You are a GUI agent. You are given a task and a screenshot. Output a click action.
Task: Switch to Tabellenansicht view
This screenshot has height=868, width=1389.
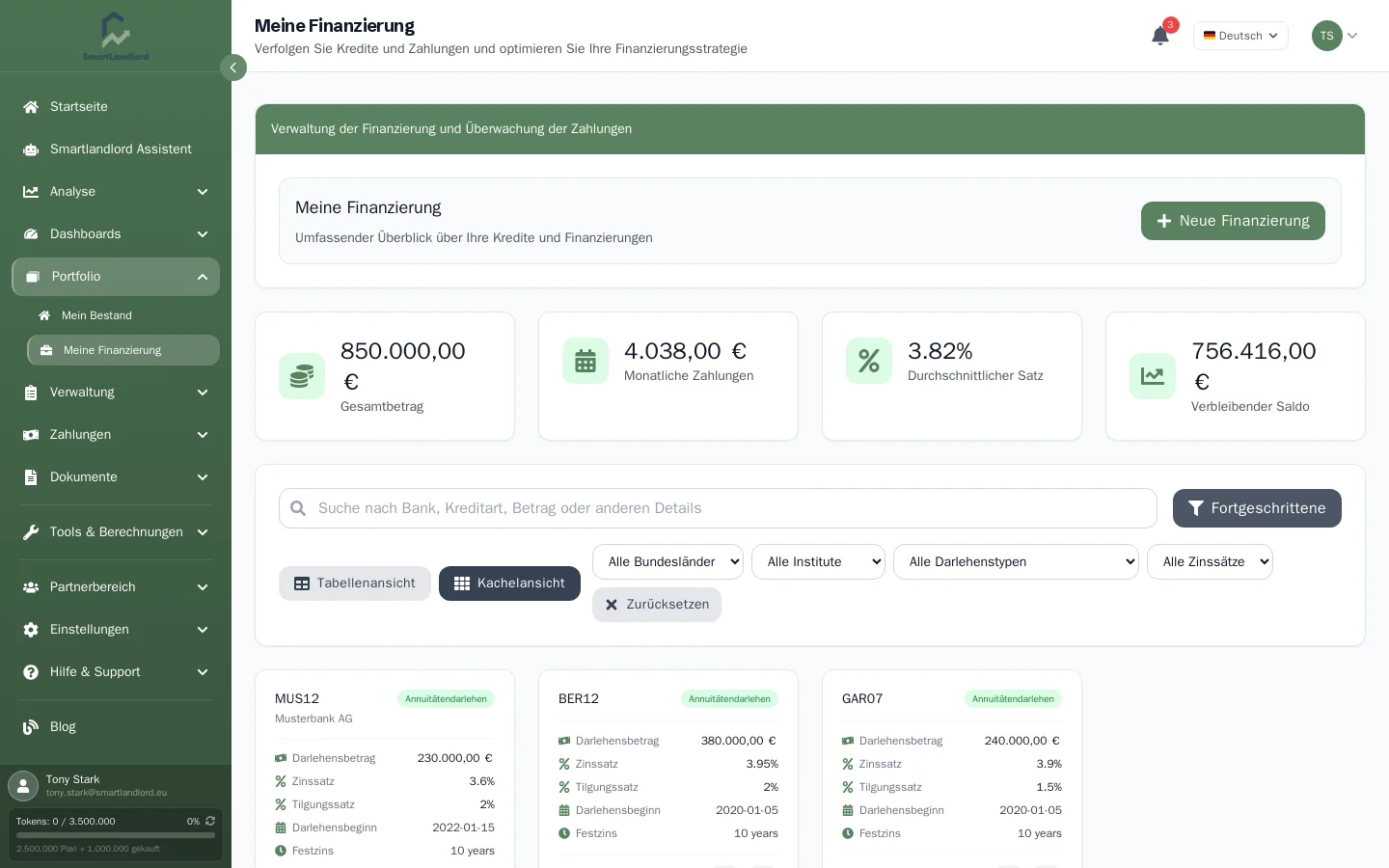[355, 583]
